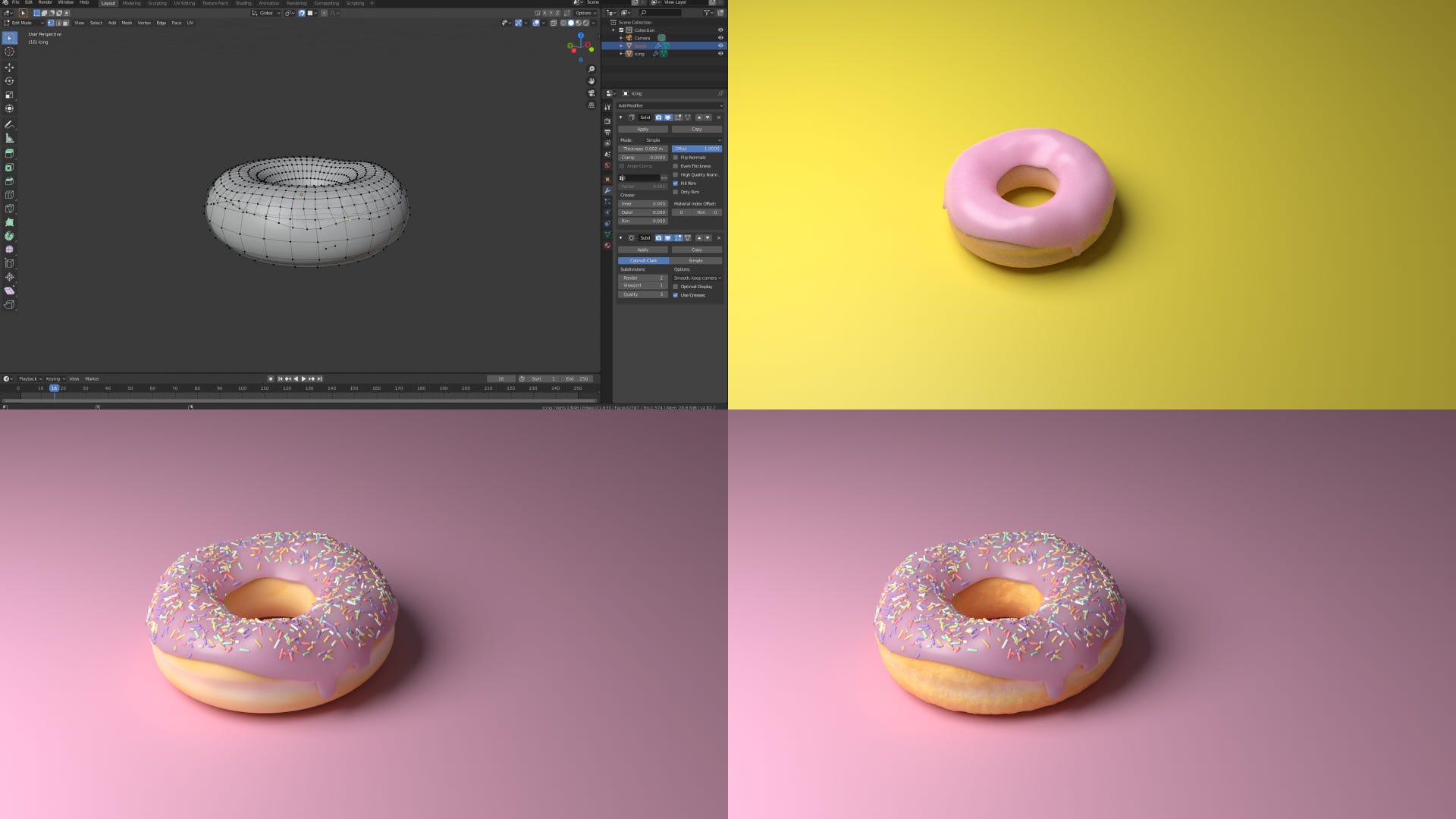Select the Measure tool in toolbar
Screen dimensions: 1456x819
[x=9, y=138]
